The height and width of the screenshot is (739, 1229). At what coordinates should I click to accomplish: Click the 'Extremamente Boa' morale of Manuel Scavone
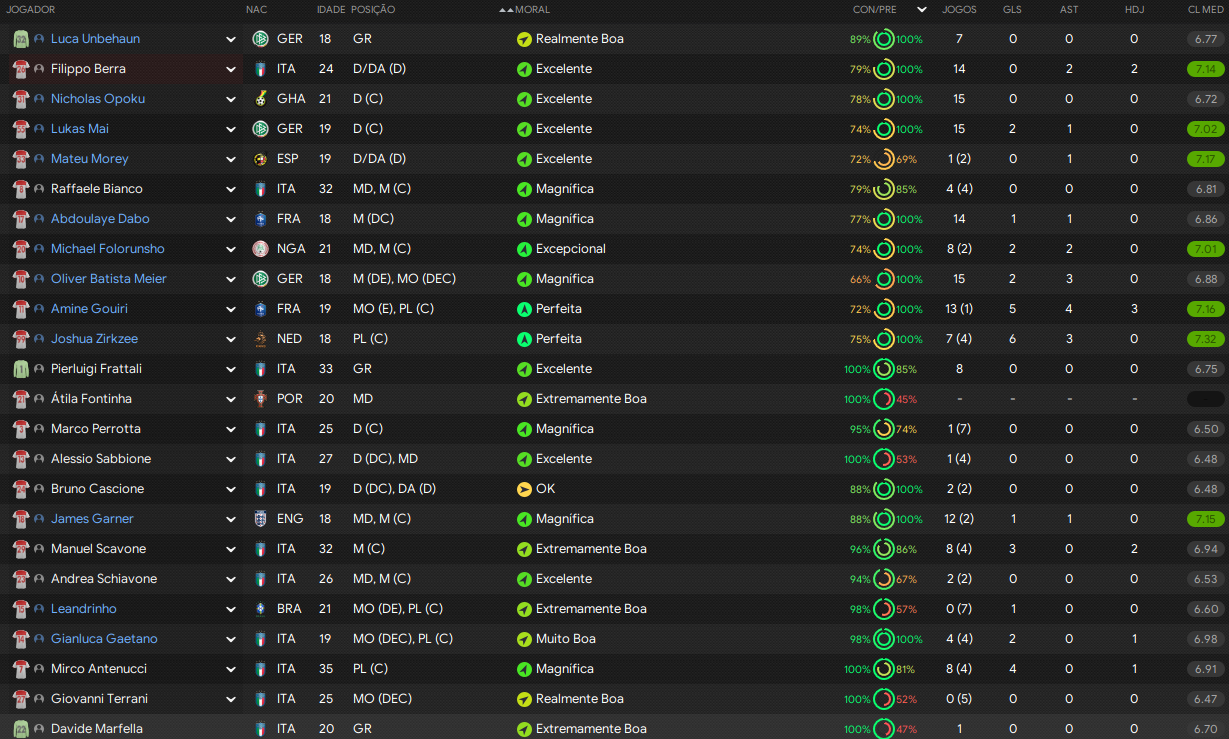(591, 549)
